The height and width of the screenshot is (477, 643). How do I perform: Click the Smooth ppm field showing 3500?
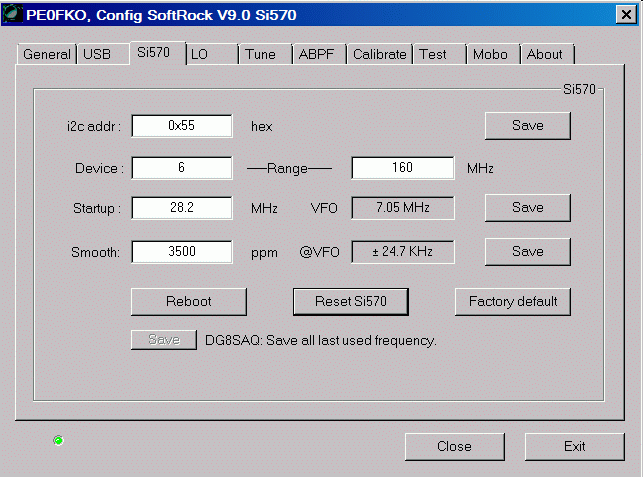tap(182, 252)
